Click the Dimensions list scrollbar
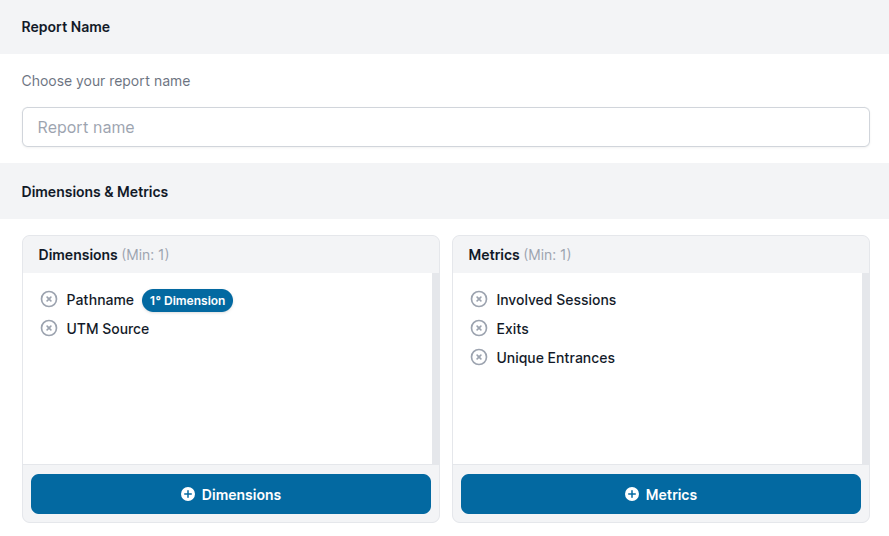 [x=435, y=369]
